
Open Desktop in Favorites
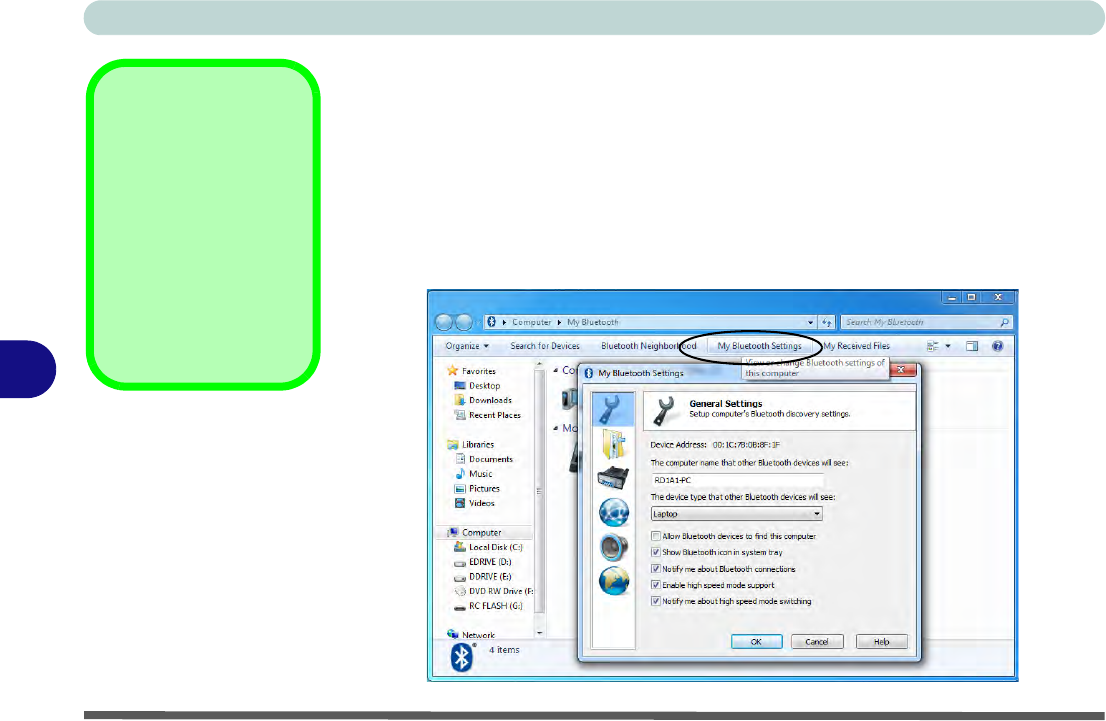coord(478,386)
